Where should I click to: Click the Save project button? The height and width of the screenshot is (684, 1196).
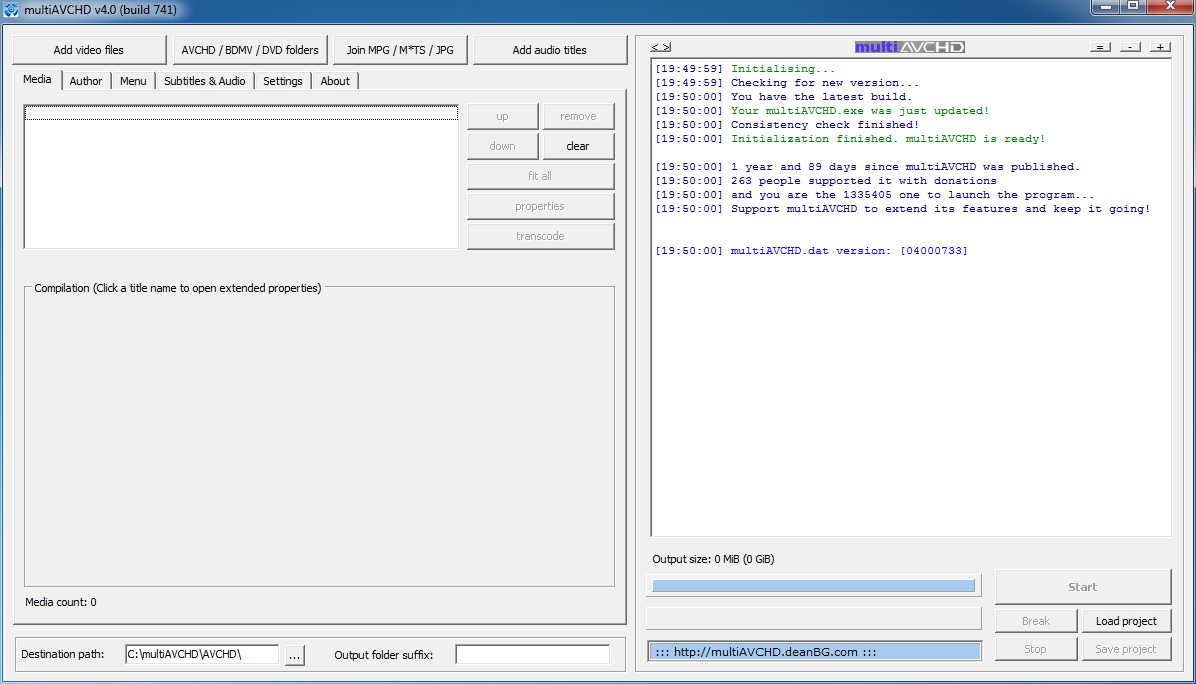pyautogui.click(x=1126, y=650)
